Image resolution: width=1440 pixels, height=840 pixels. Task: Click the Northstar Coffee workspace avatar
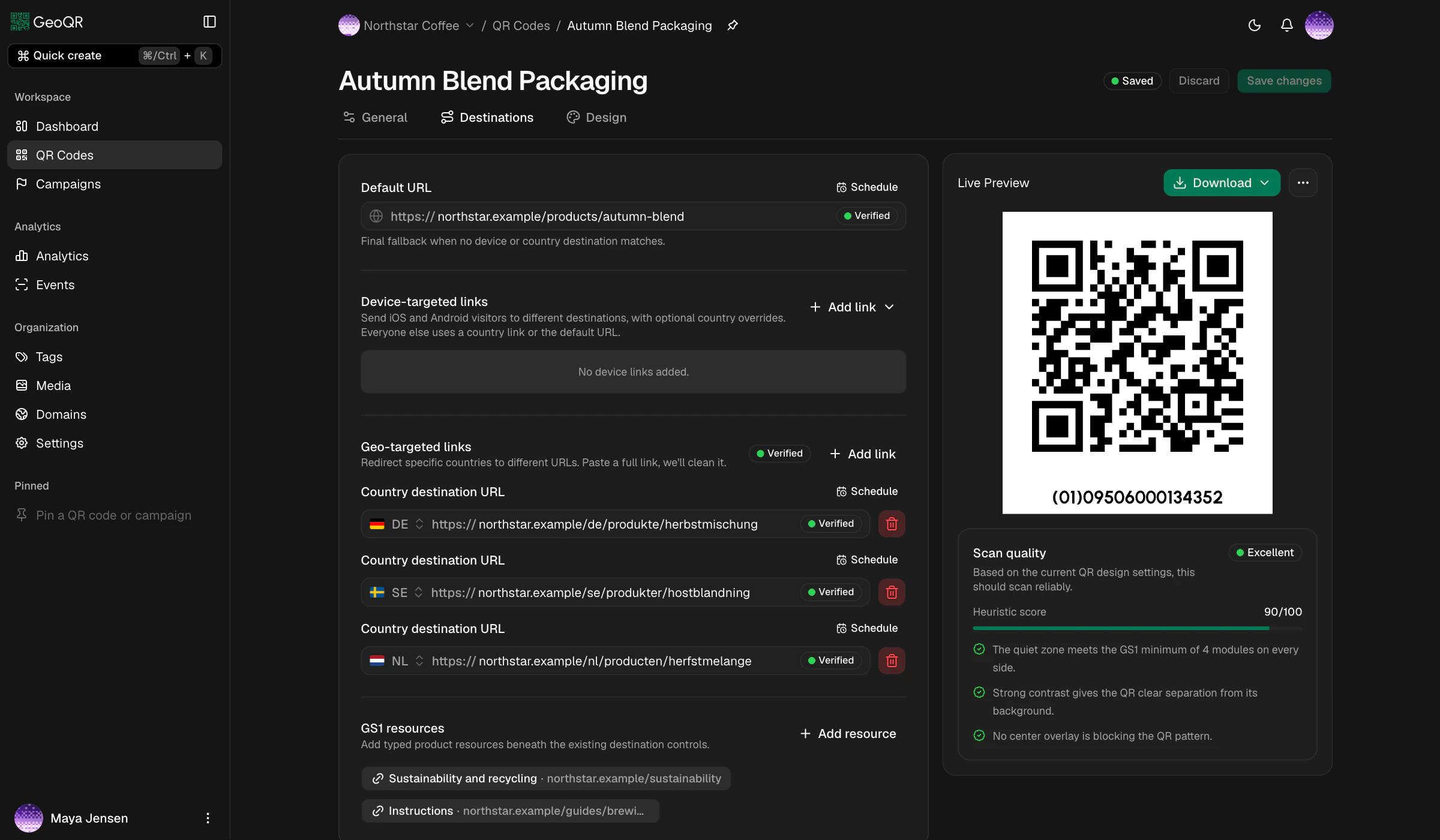(349, 26)
